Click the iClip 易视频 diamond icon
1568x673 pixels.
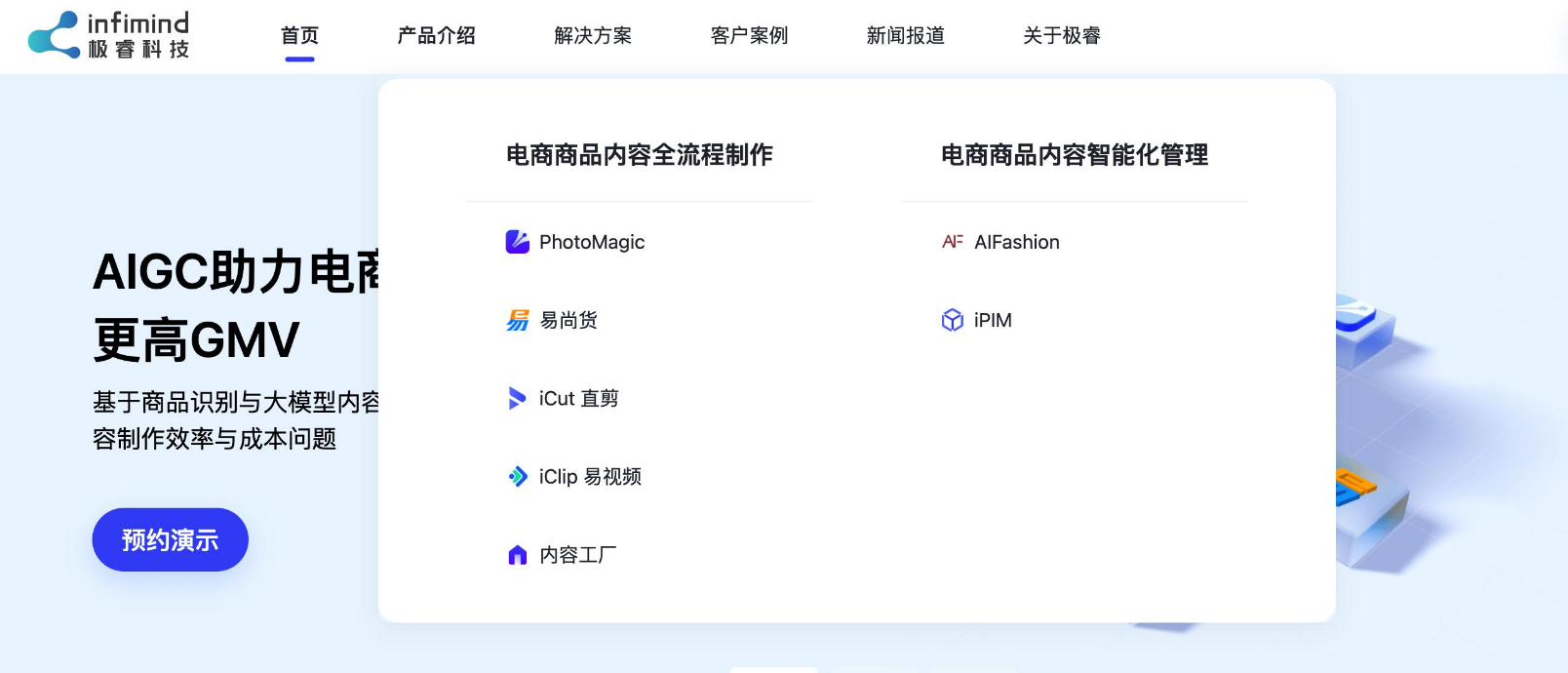pos(518,476)
